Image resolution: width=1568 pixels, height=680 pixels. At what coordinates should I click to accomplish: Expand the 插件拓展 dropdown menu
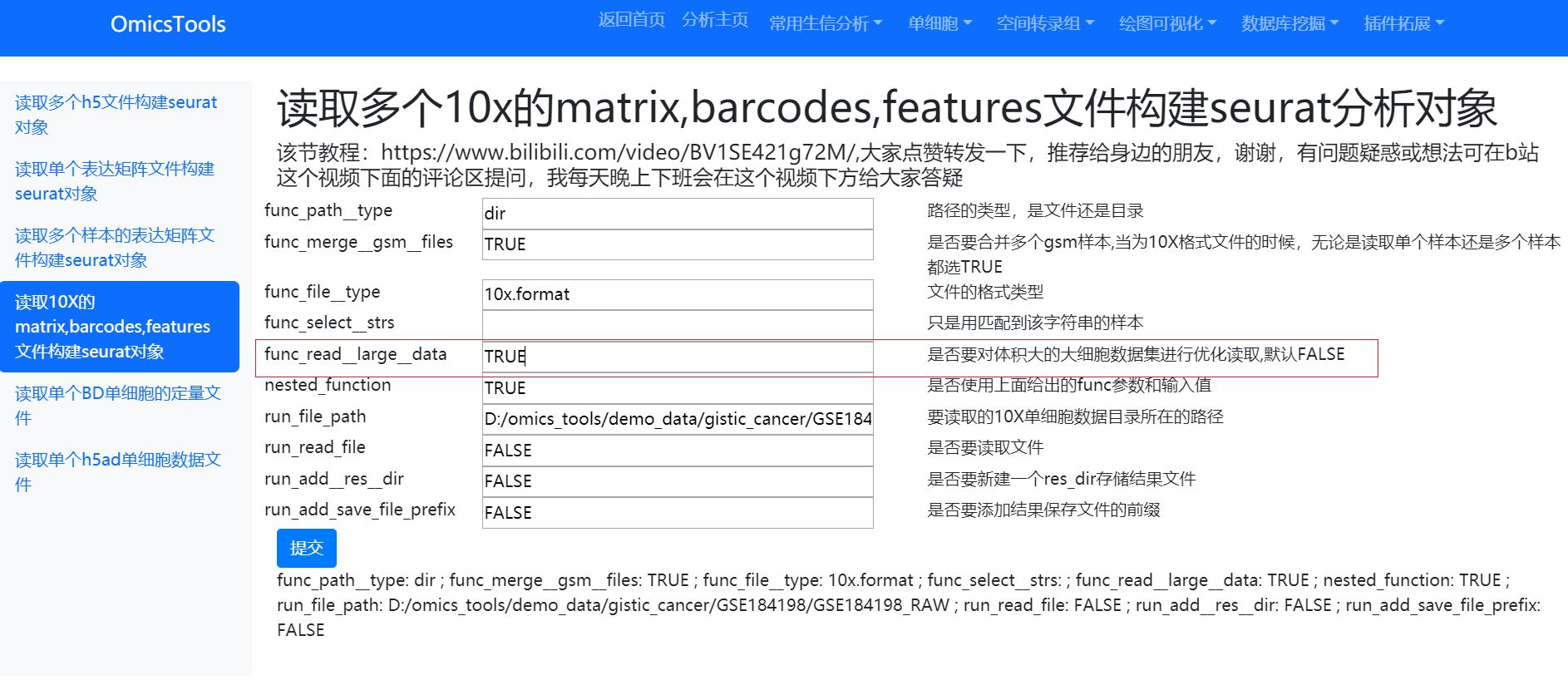1404,23
